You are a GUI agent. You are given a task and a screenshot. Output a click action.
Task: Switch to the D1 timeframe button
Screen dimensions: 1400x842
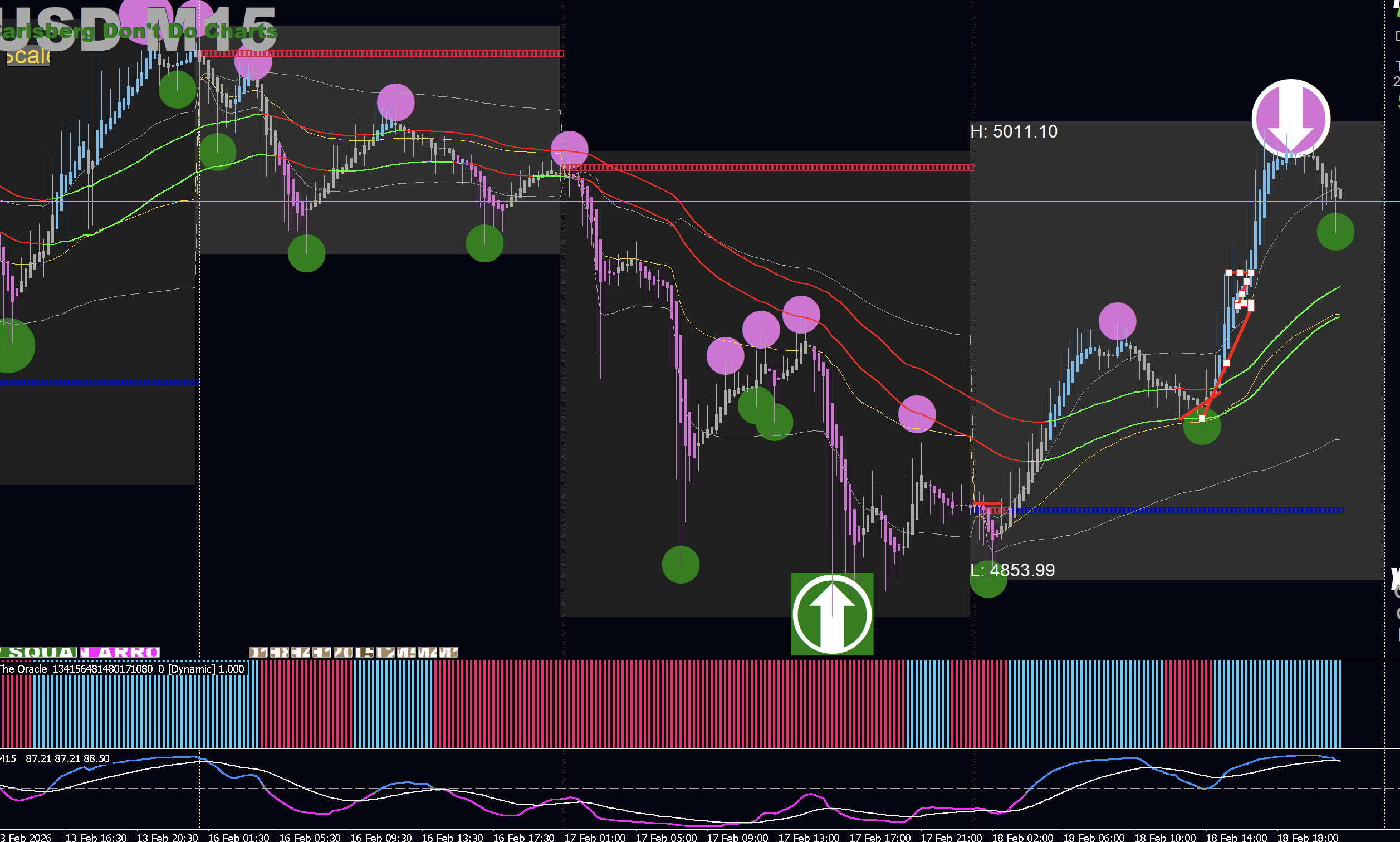pos(258,653)
